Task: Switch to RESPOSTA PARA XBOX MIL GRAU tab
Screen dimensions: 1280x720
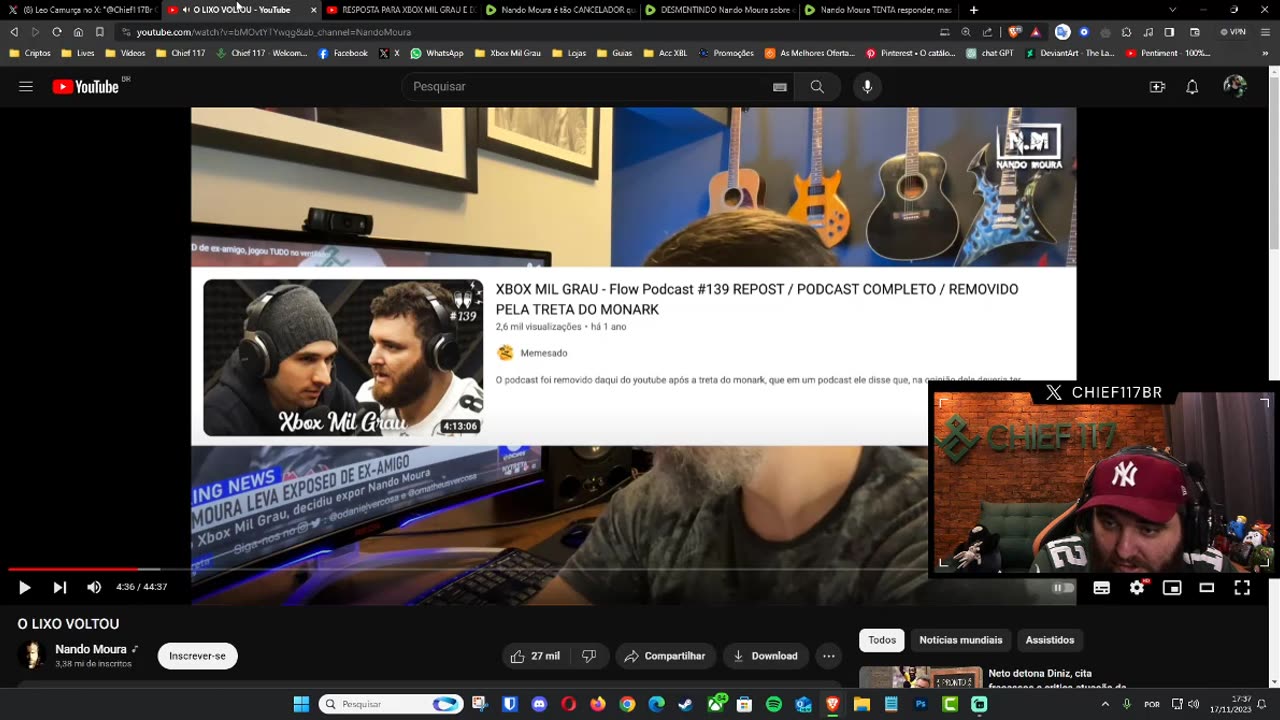Action: pyautogui.click(x=400, y=10)
